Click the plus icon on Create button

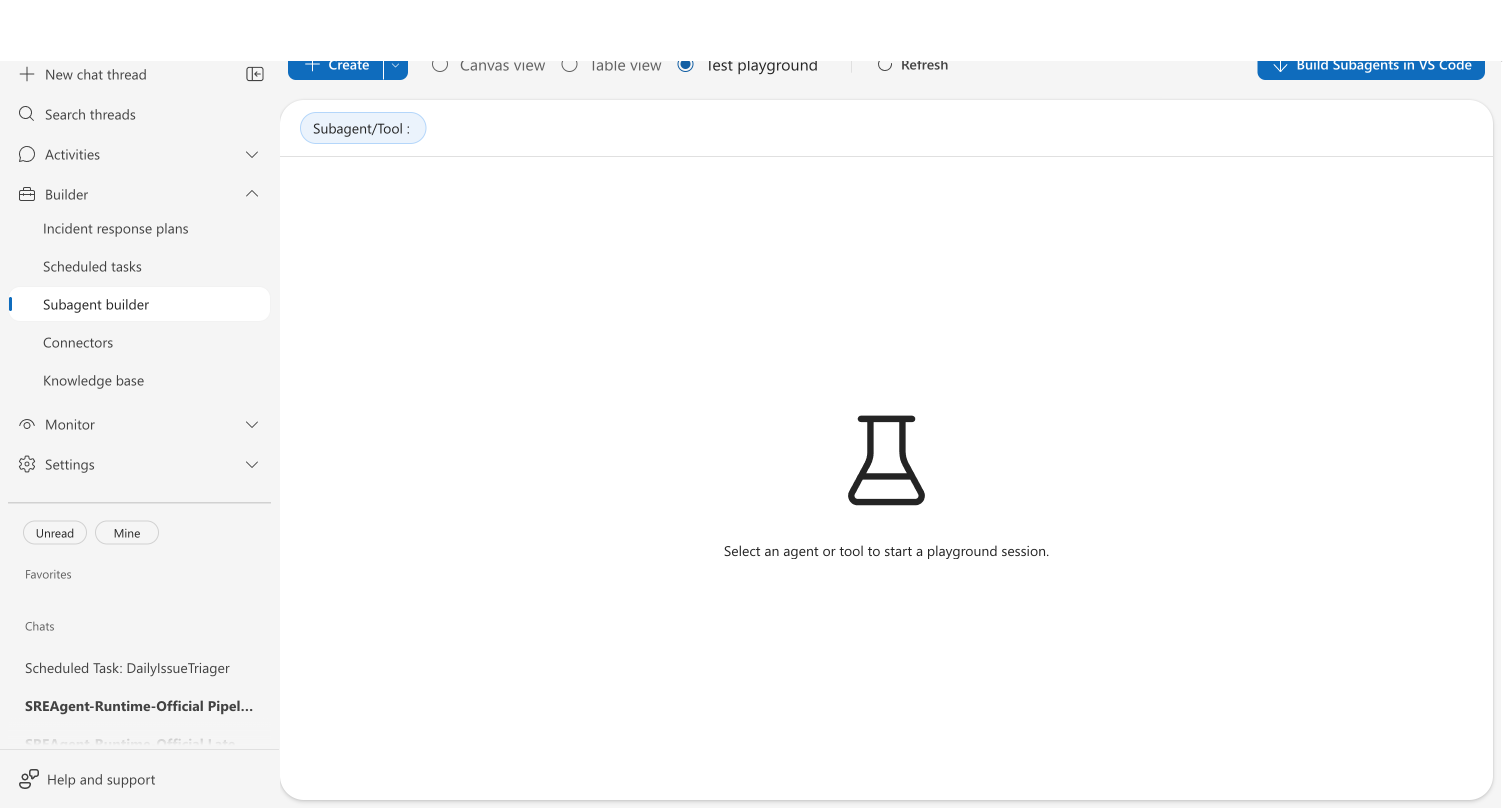pyautogui.click(x=312, y=66)
